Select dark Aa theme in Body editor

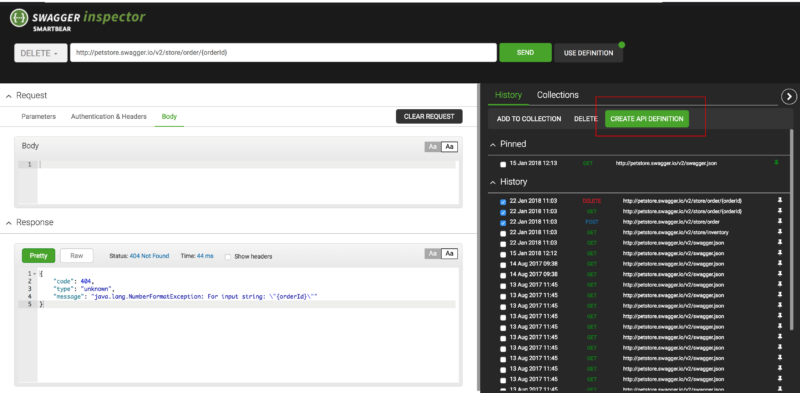point(433,147)
